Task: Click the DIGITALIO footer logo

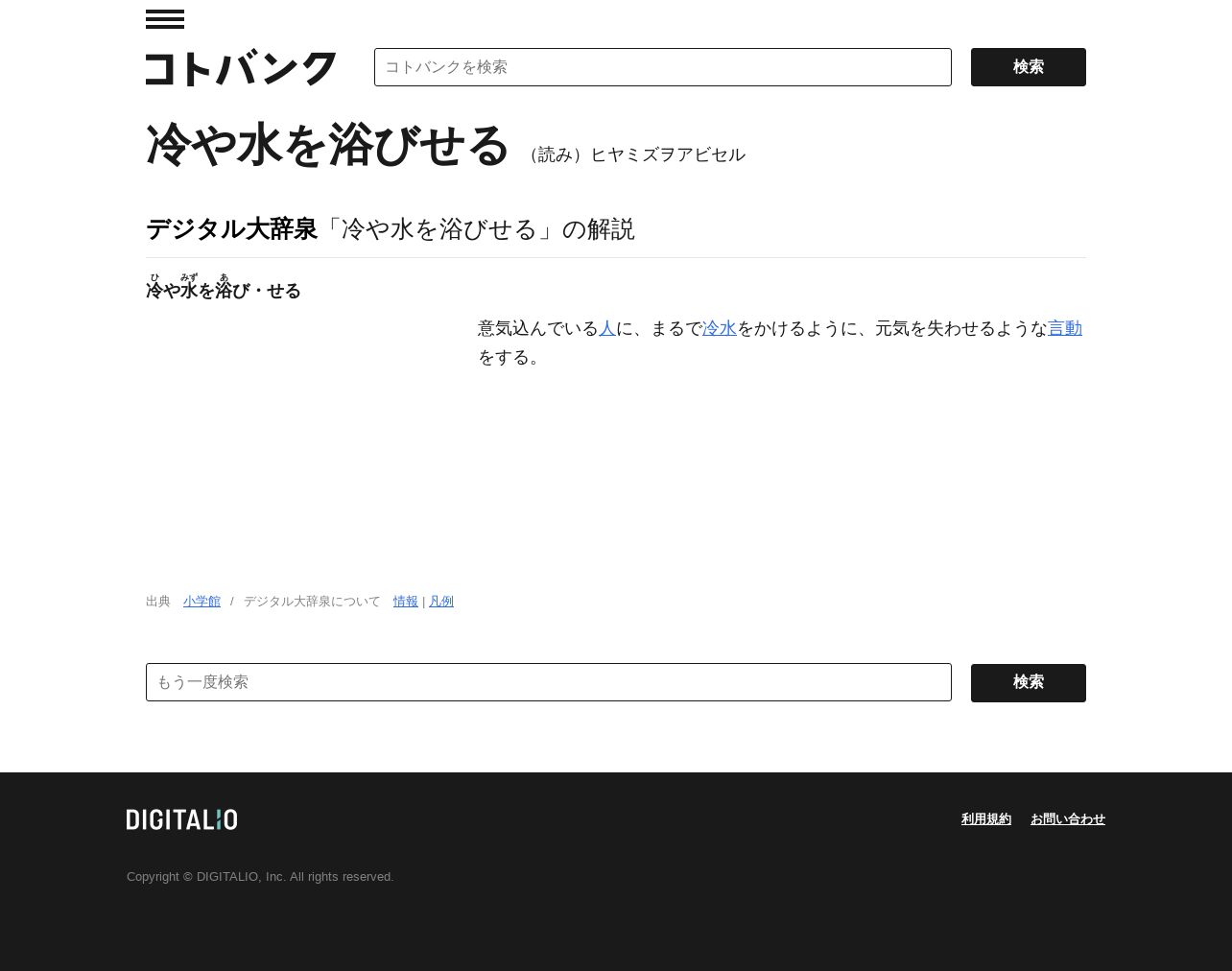Action: 182,819
